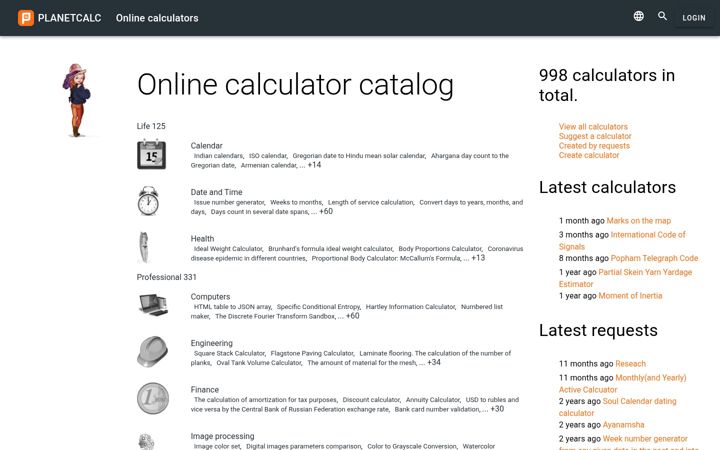Open the Ayanamsha request link
Image resolution: width=720 pixels, height=450 pixels.
(623, 425)
